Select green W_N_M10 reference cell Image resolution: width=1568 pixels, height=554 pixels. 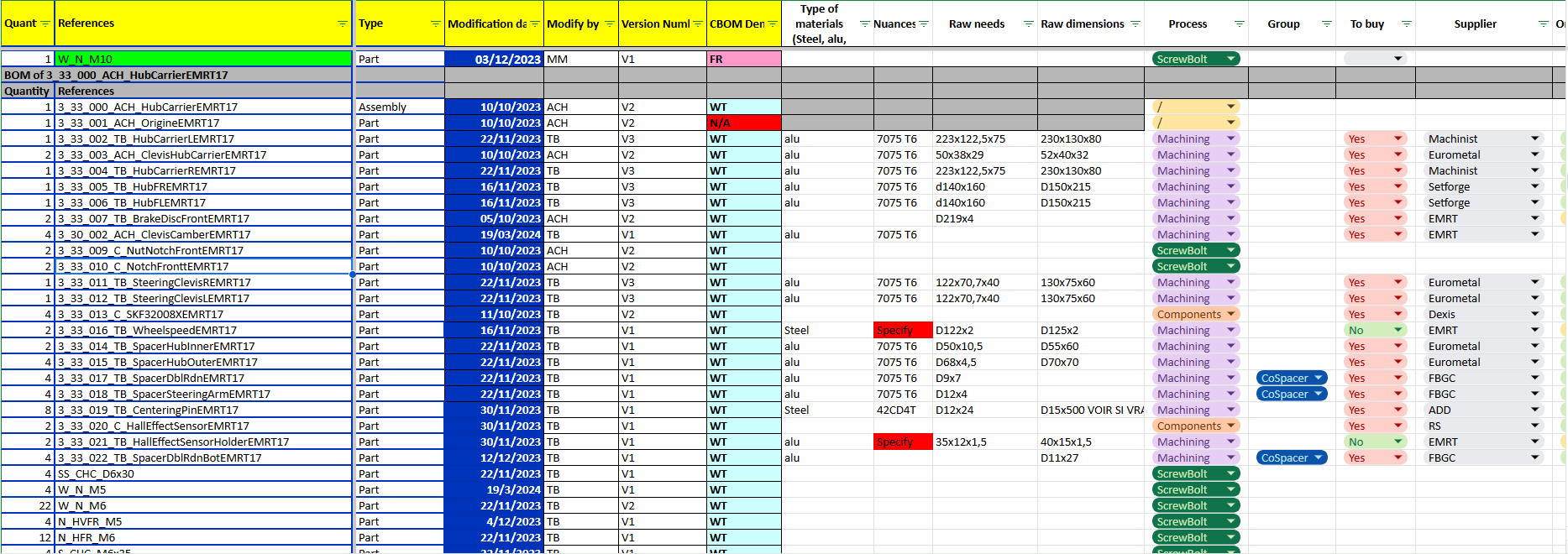coord(203,59)
